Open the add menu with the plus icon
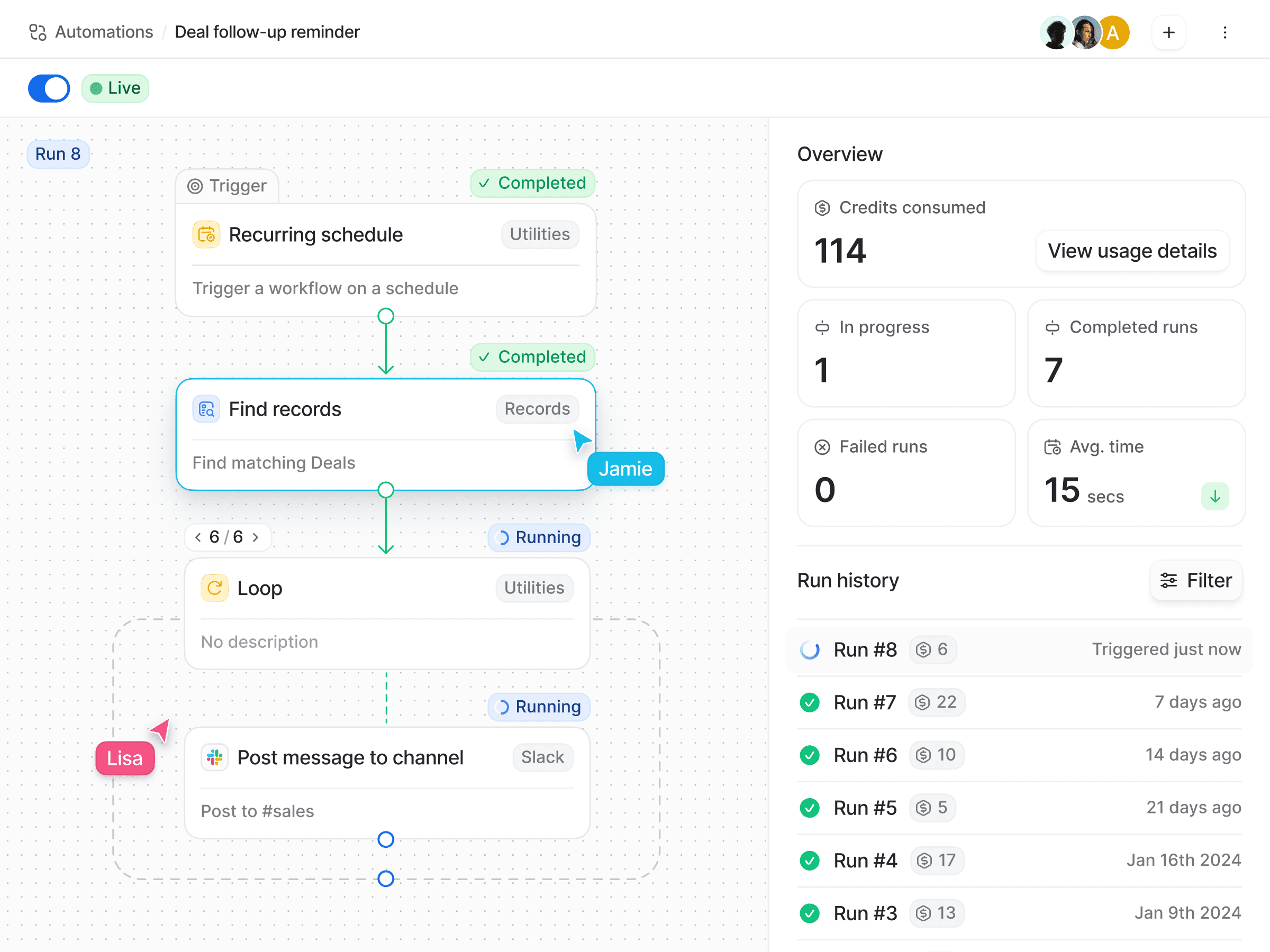The height and width of the screenshot is (952, 1270). 1169,32
